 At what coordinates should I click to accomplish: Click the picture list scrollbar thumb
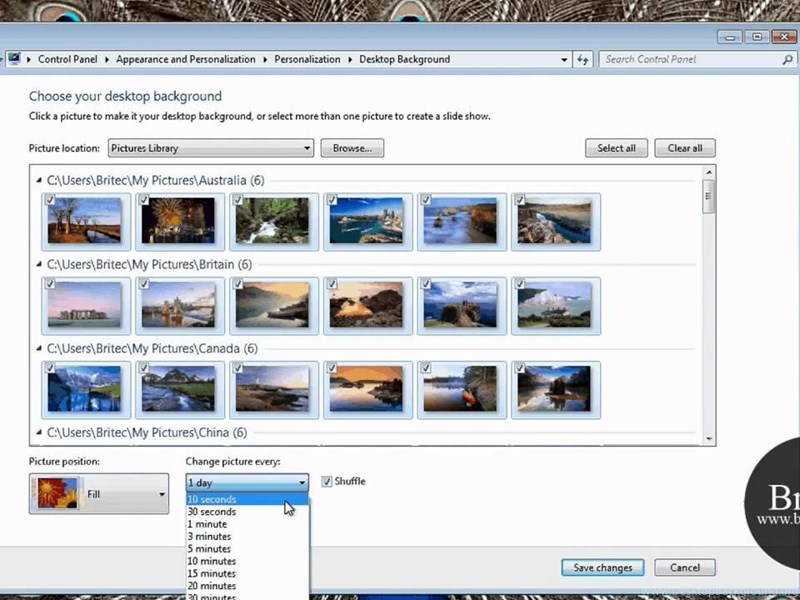[x=708, y=197]
